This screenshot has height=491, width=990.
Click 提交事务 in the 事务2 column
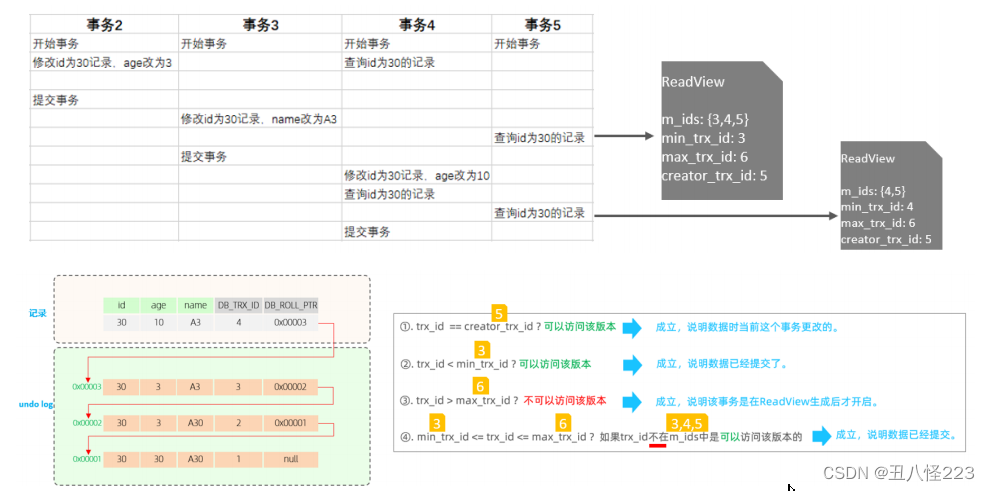coord(56,100)
